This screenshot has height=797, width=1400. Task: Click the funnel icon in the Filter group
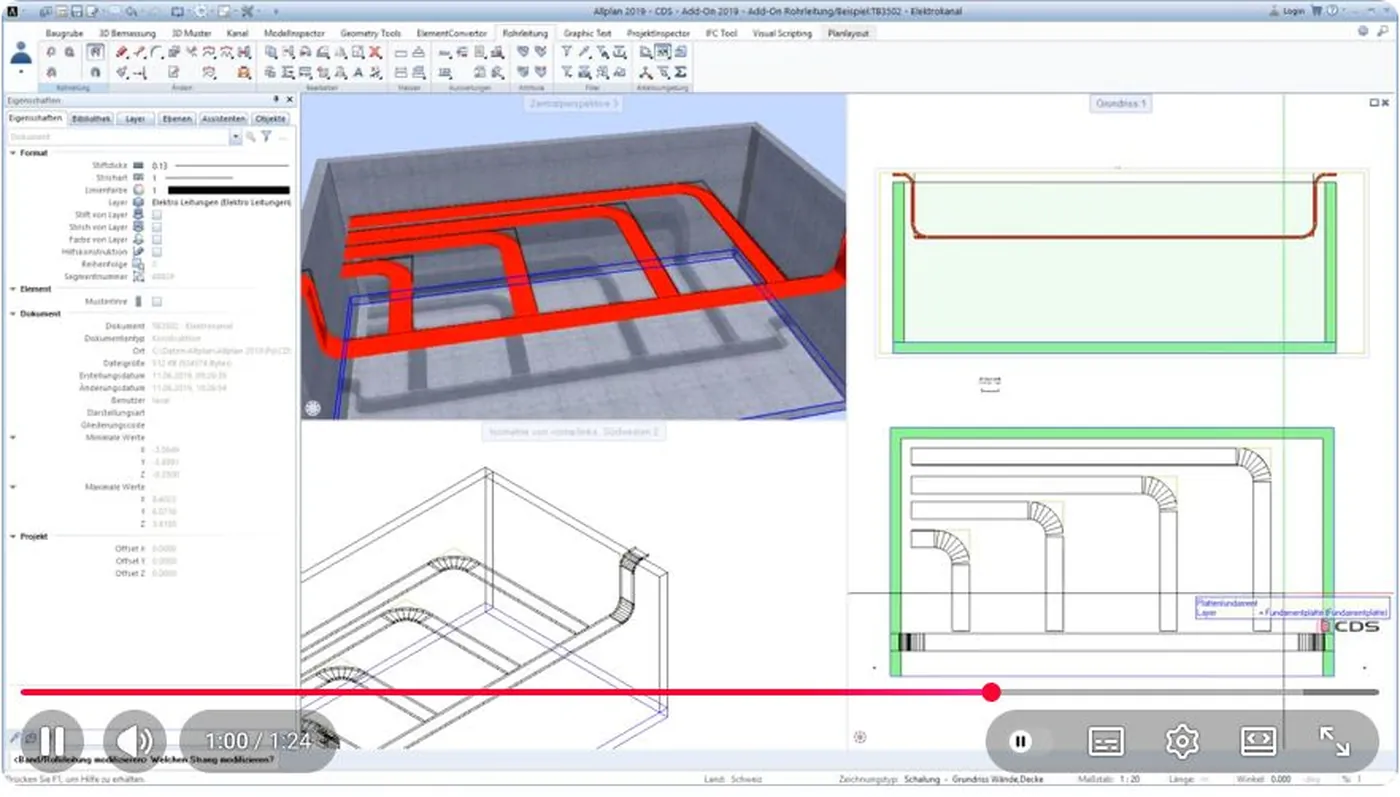566,52
